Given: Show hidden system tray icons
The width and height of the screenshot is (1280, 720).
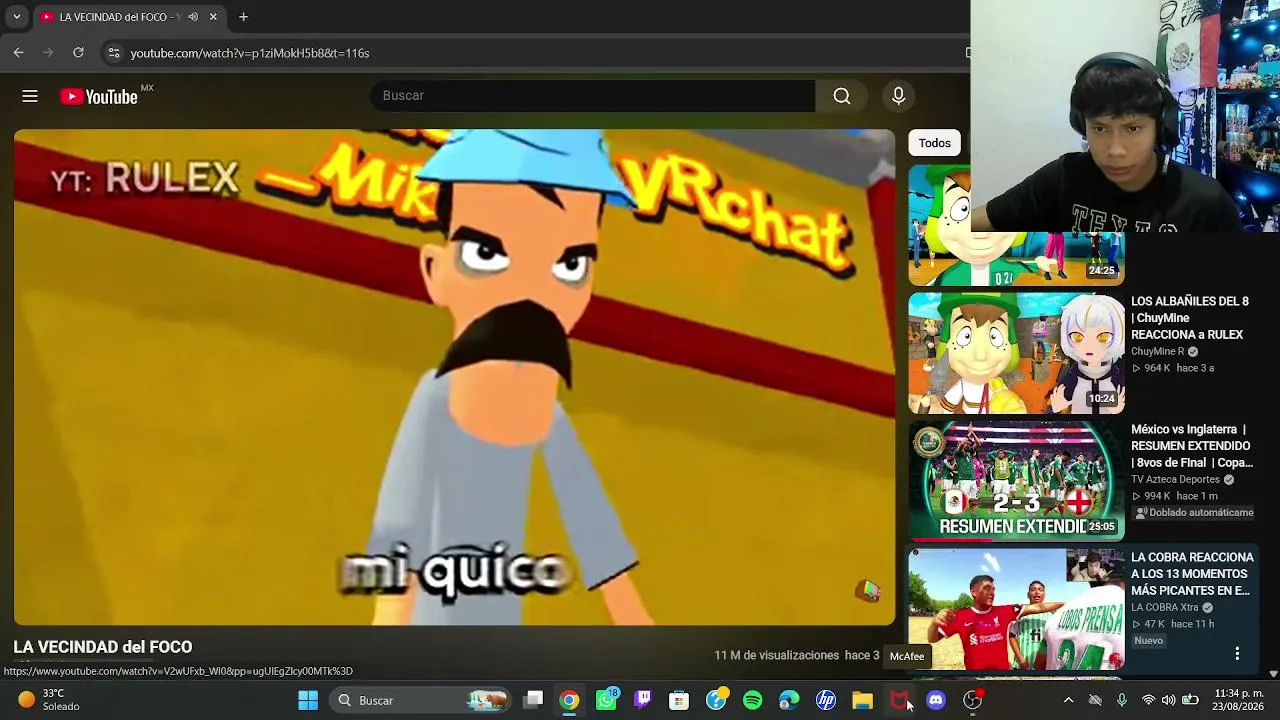Looking at the screenshot, I should click(1068, 700).
